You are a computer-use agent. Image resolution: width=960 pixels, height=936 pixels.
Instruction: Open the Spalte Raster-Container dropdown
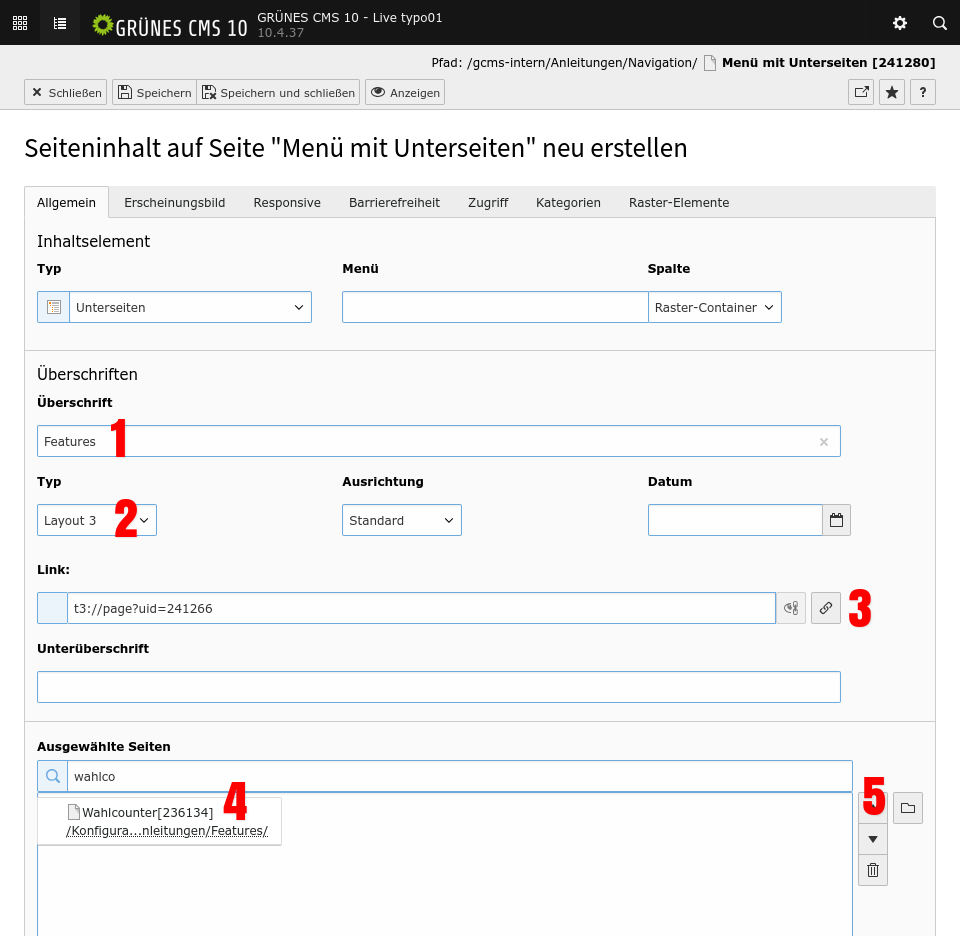pos(714,307)
